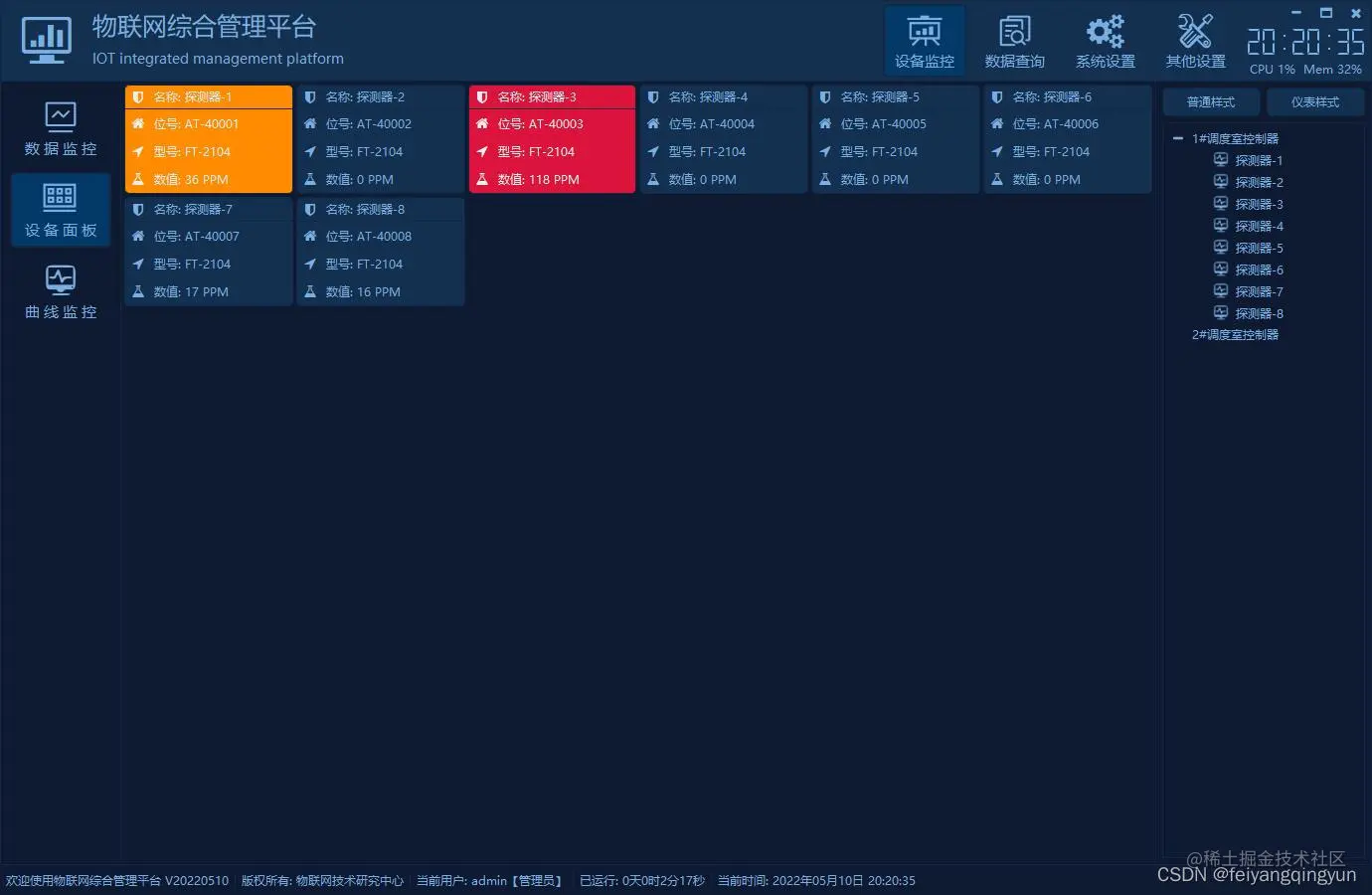Select 探测器-3 text in the tree

coord(1259,205)
